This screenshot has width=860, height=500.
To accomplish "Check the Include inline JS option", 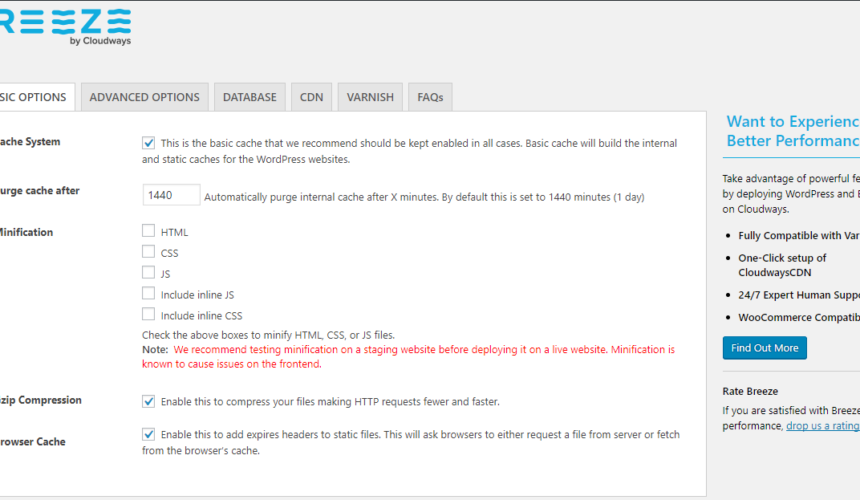I will [x=148, y=293].
